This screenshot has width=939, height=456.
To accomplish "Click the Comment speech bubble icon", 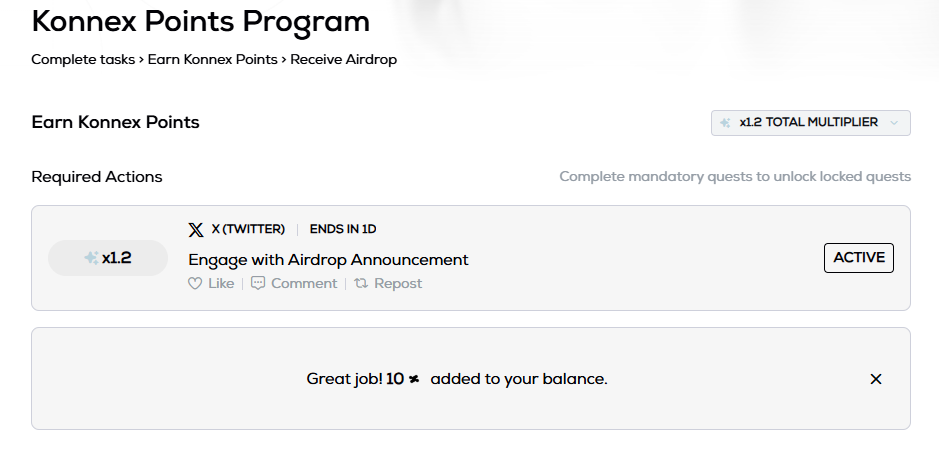I will pos(258,284).
